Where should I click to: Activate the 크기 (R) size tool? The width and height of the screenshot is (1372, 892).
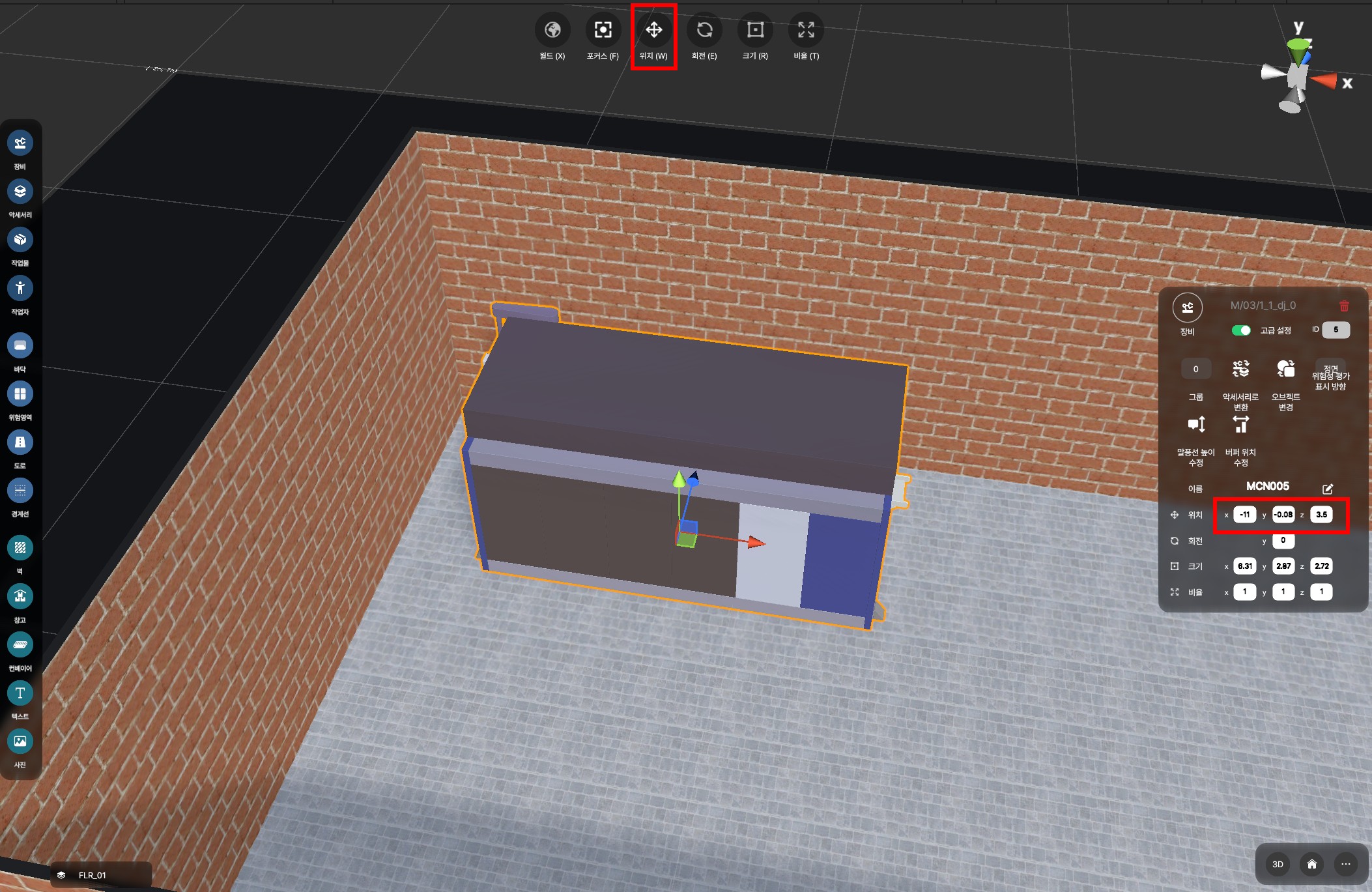[755, 30]
